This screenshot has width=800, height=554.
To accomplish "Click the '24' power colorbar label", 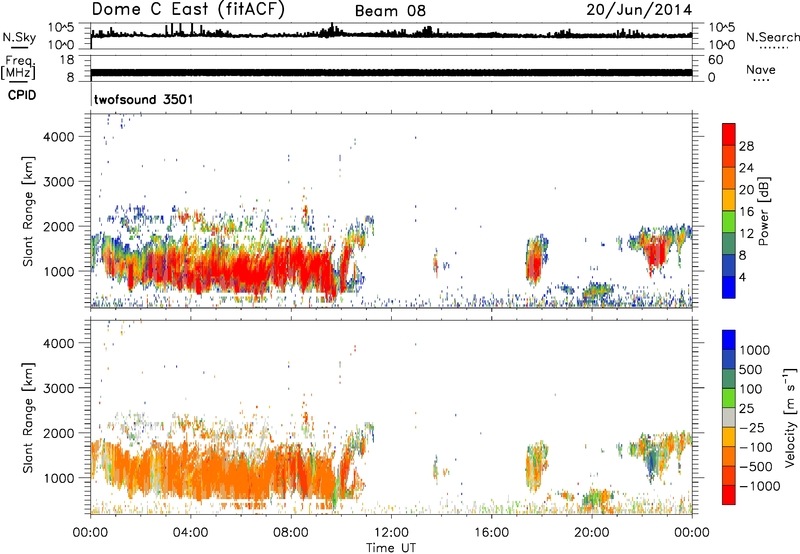I will click(x=746, y=168).
